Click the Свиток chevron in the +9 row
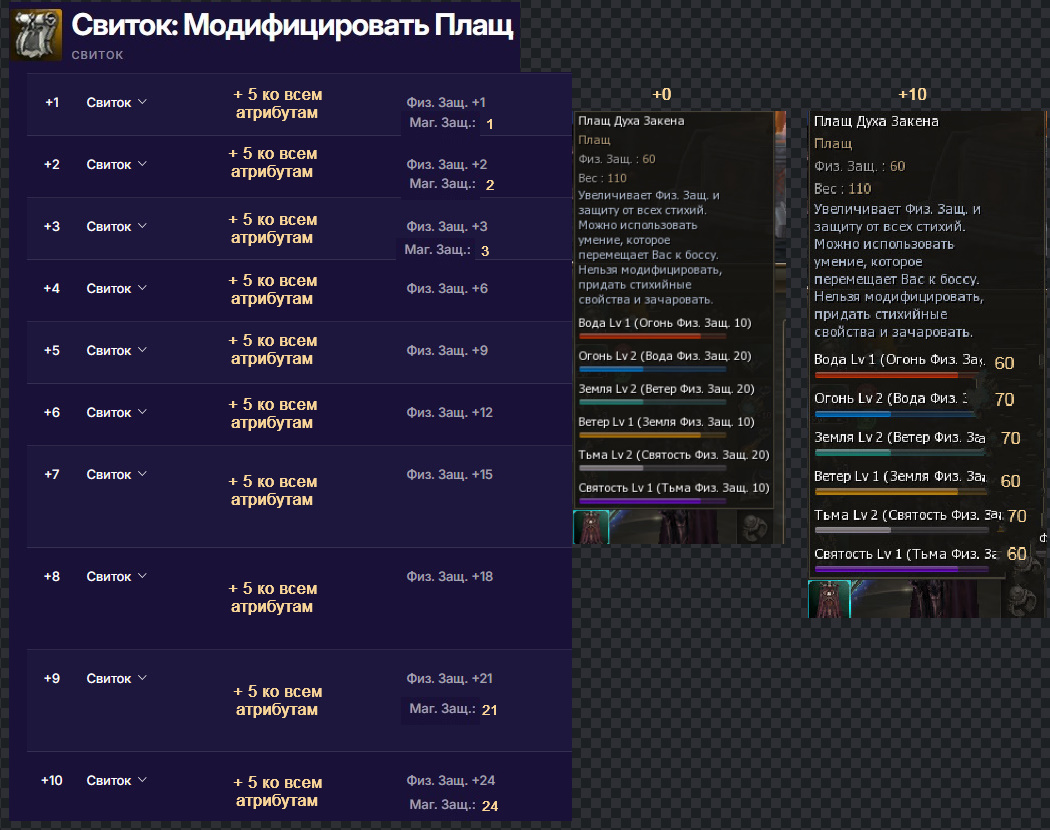The image size is (1050, 830). pyautogui.click(x=142, y=678)
